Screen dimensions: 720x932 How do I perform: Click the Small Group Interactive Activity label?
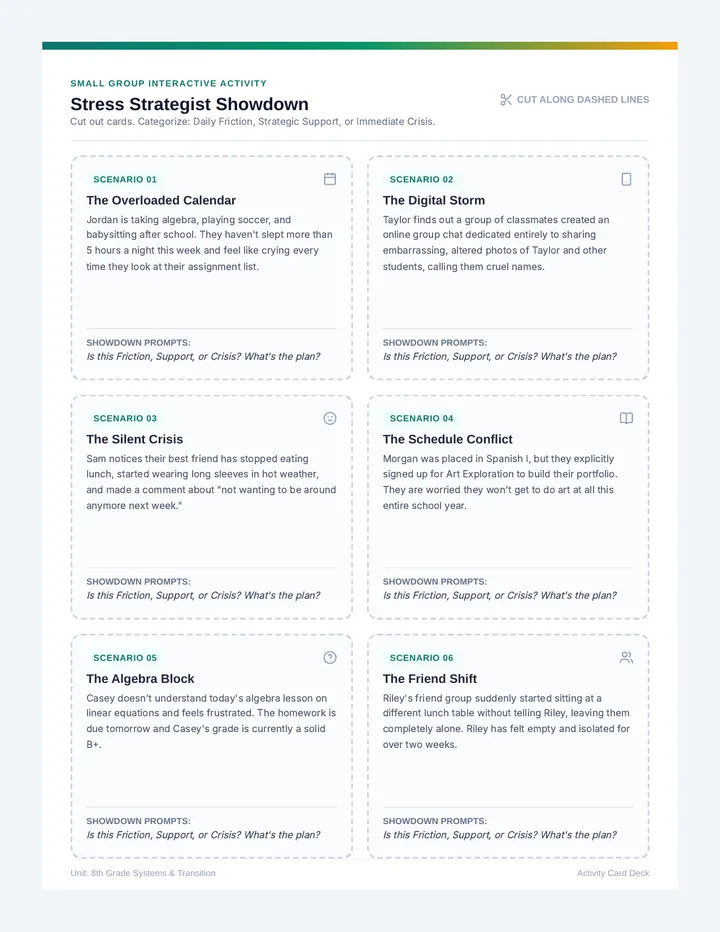168,83
